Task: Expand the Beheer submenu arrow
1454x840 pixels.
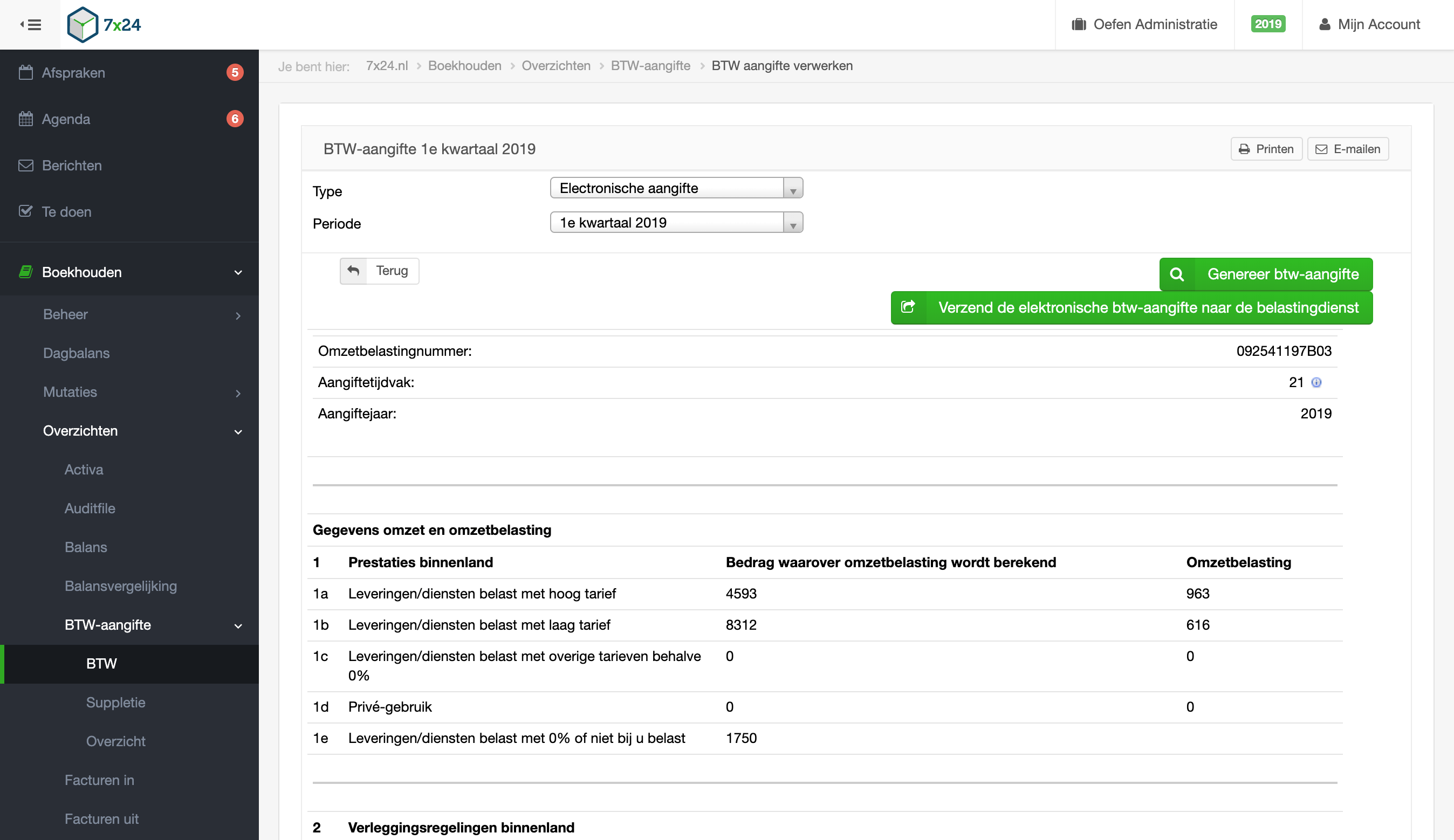Action: [238, 315]
